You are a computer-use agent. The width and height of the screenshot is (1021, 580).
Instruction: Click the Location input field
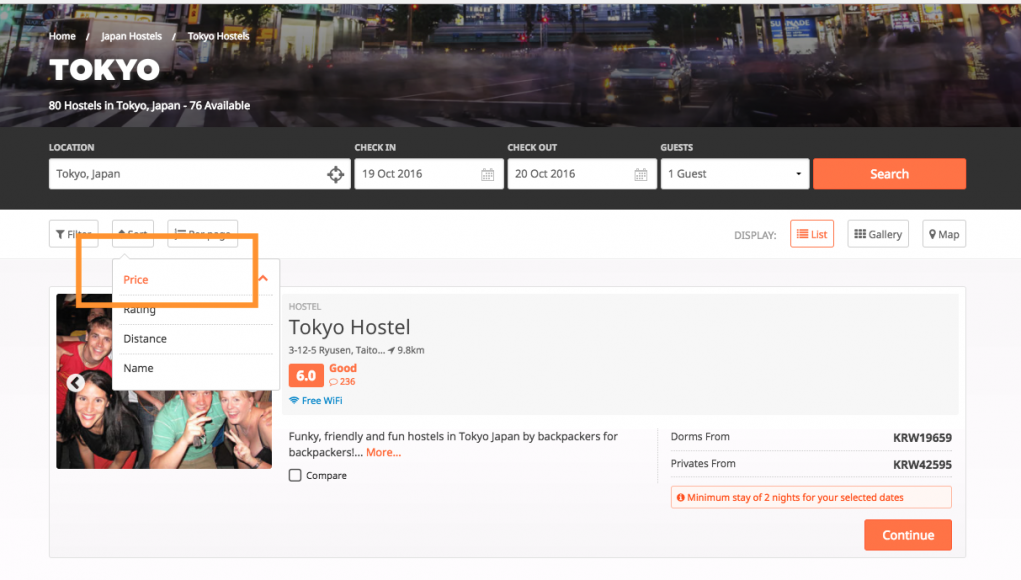tap(185, 174)
